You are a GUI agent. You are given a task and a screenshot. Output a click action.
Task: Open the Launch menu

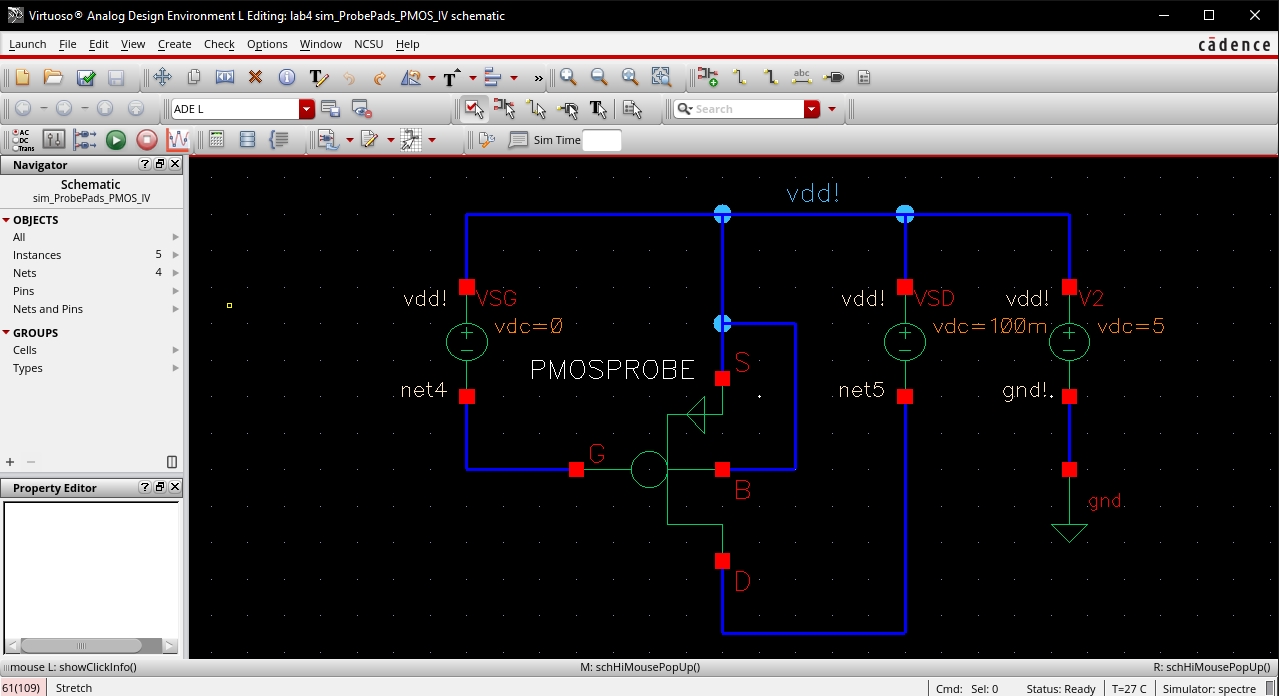coord(27,44)
